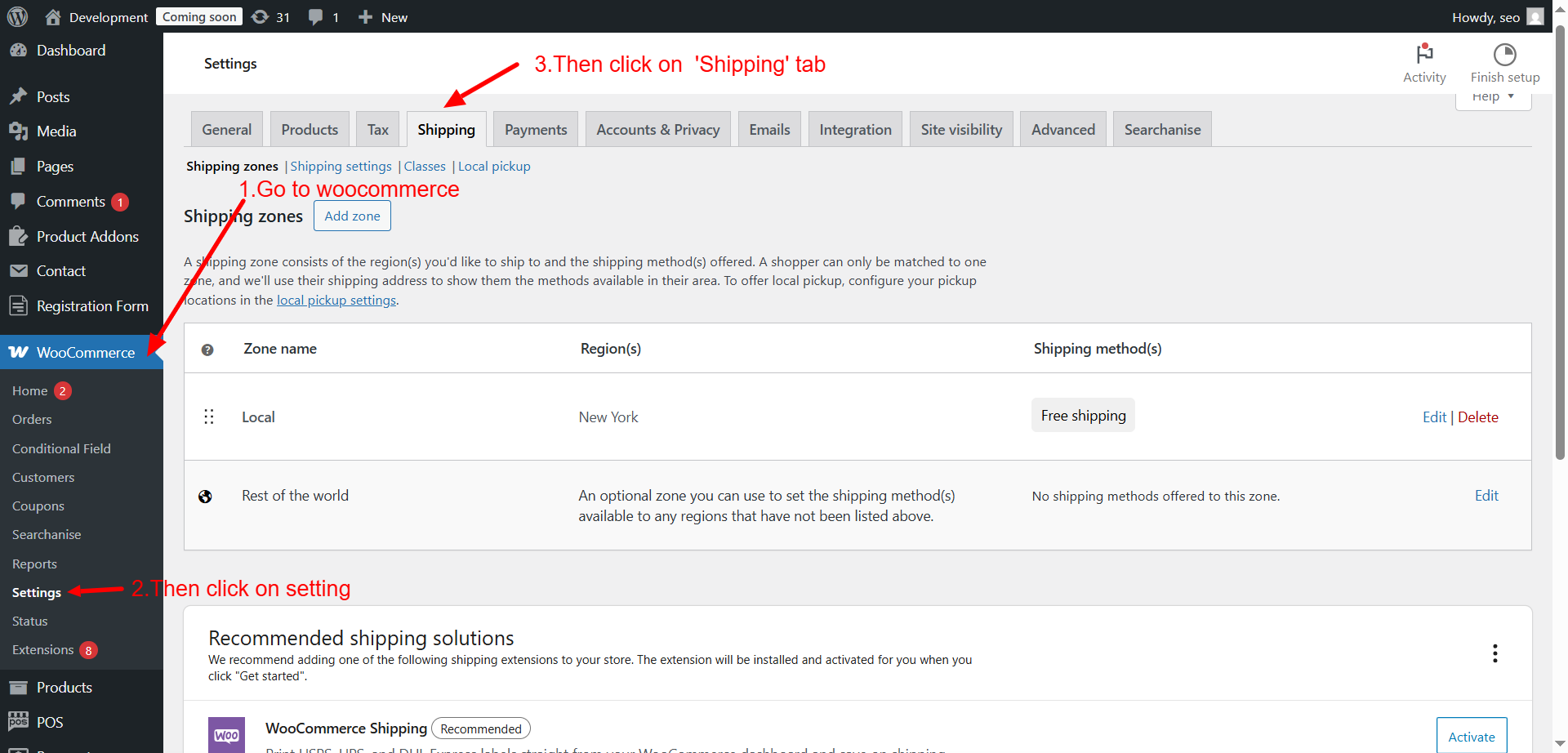This screenshot has width=1568, height=753.
Task: Open the Payments tab
Action: 536,129
